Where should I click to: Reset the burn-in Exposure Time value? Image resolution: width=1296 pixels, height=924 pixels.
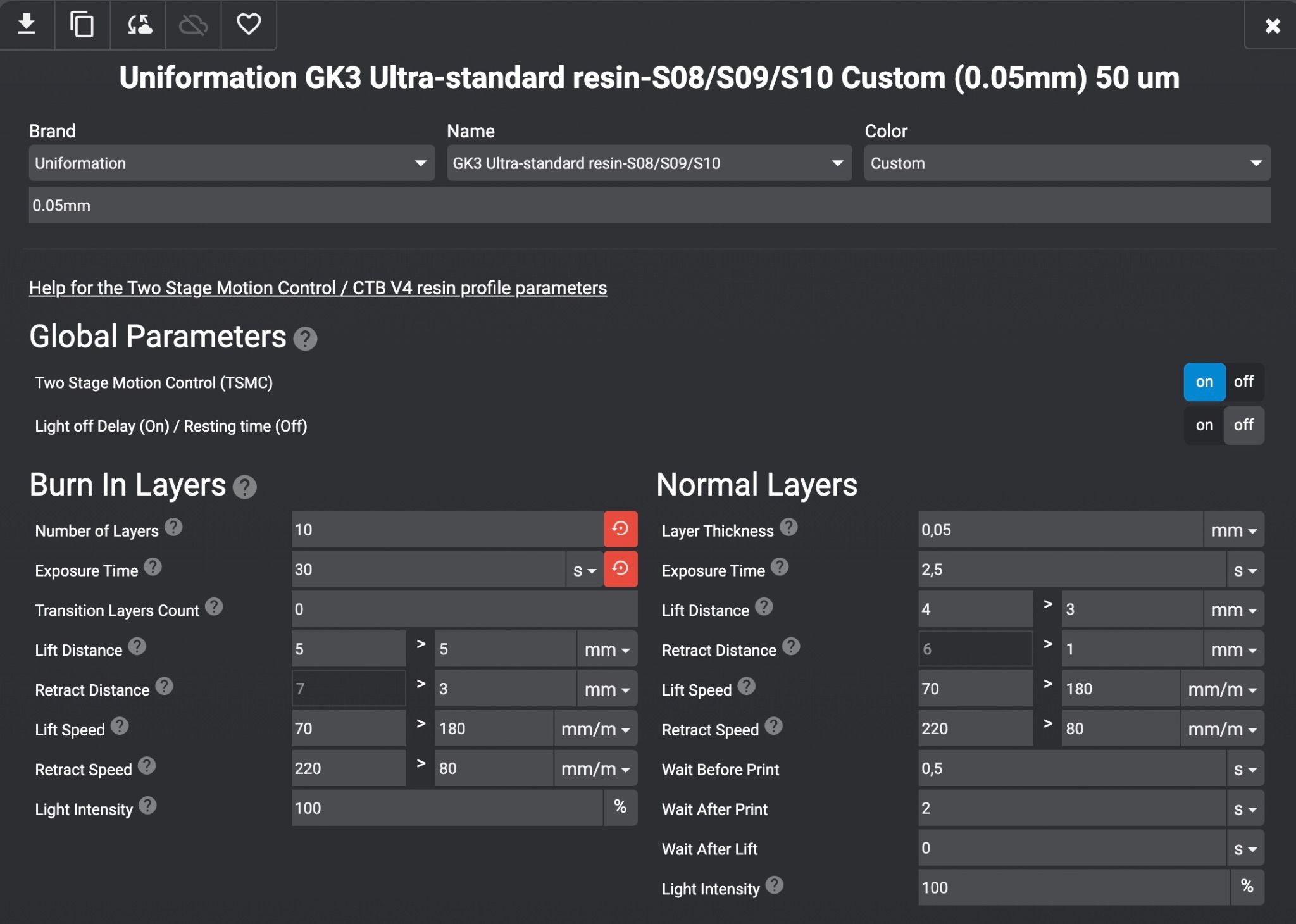coord(620,569)
